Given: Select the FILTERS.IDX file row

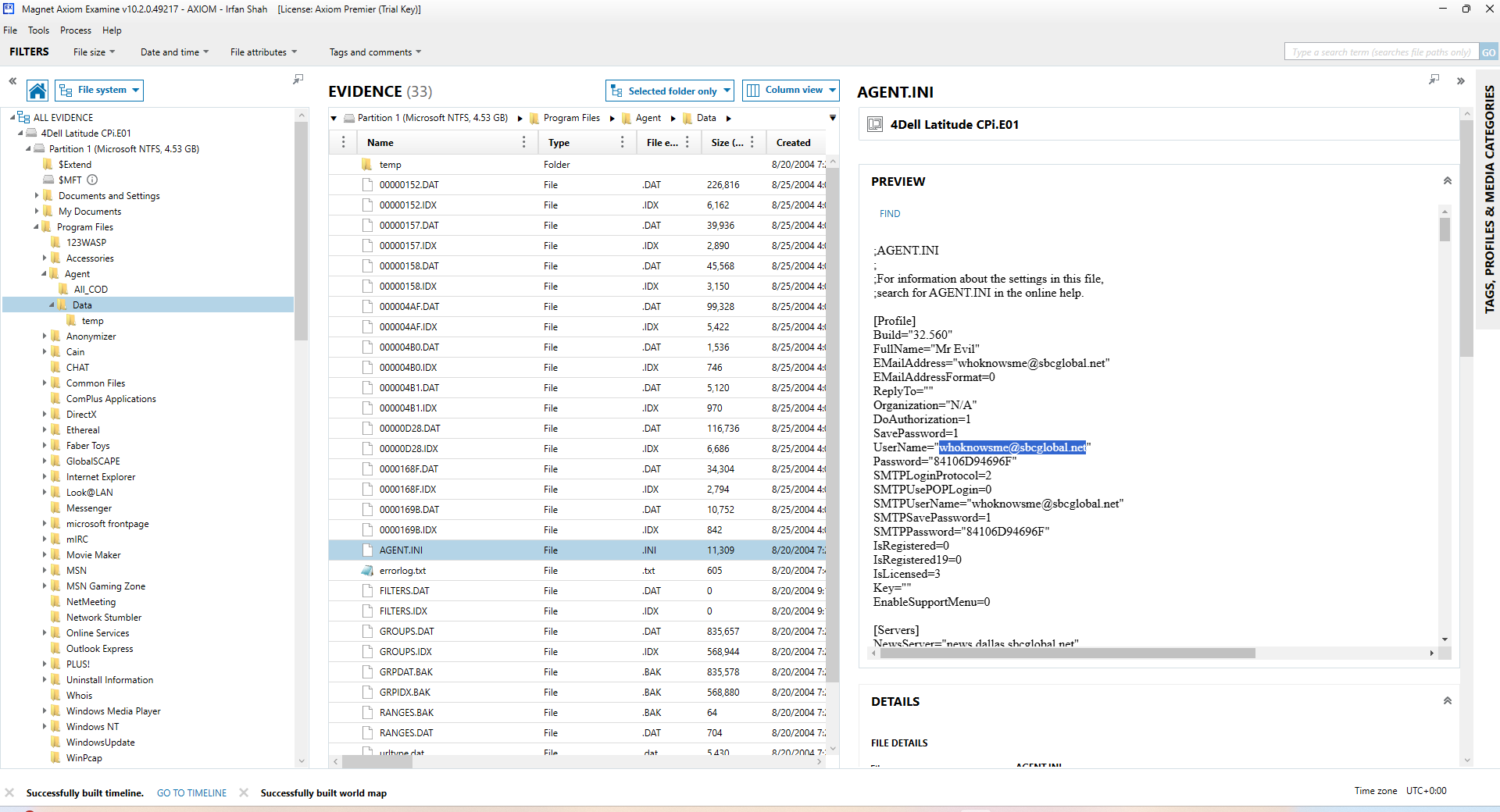Looking at the screenshot, I should pos(578,611).
